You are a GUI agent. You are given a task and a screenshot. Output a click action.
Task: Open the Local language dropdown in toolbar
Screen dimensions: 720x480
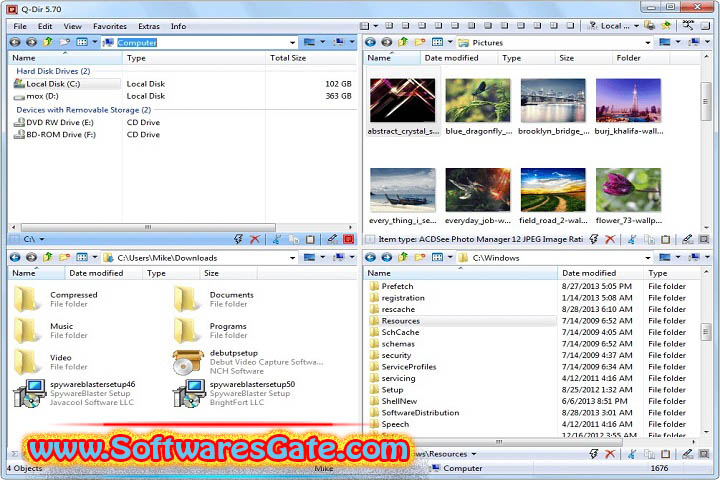[636, 26]
